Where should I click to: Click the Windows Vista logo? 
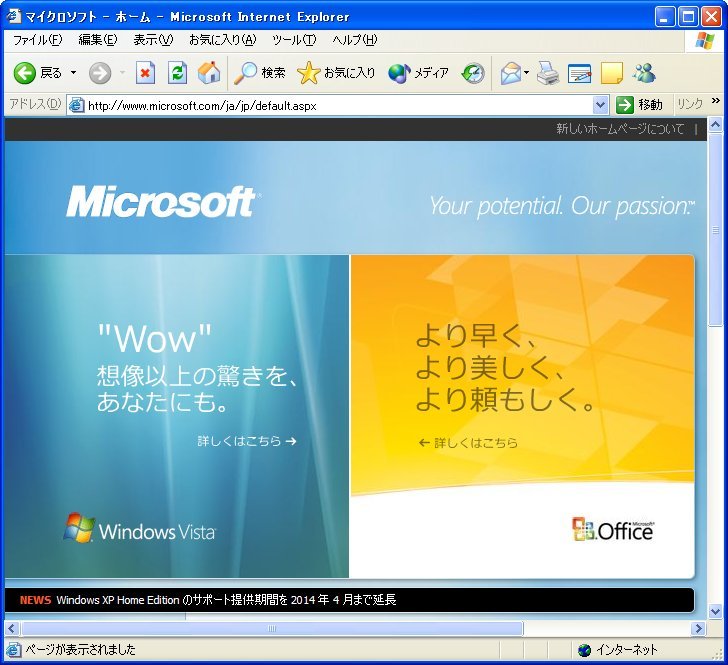140,528
